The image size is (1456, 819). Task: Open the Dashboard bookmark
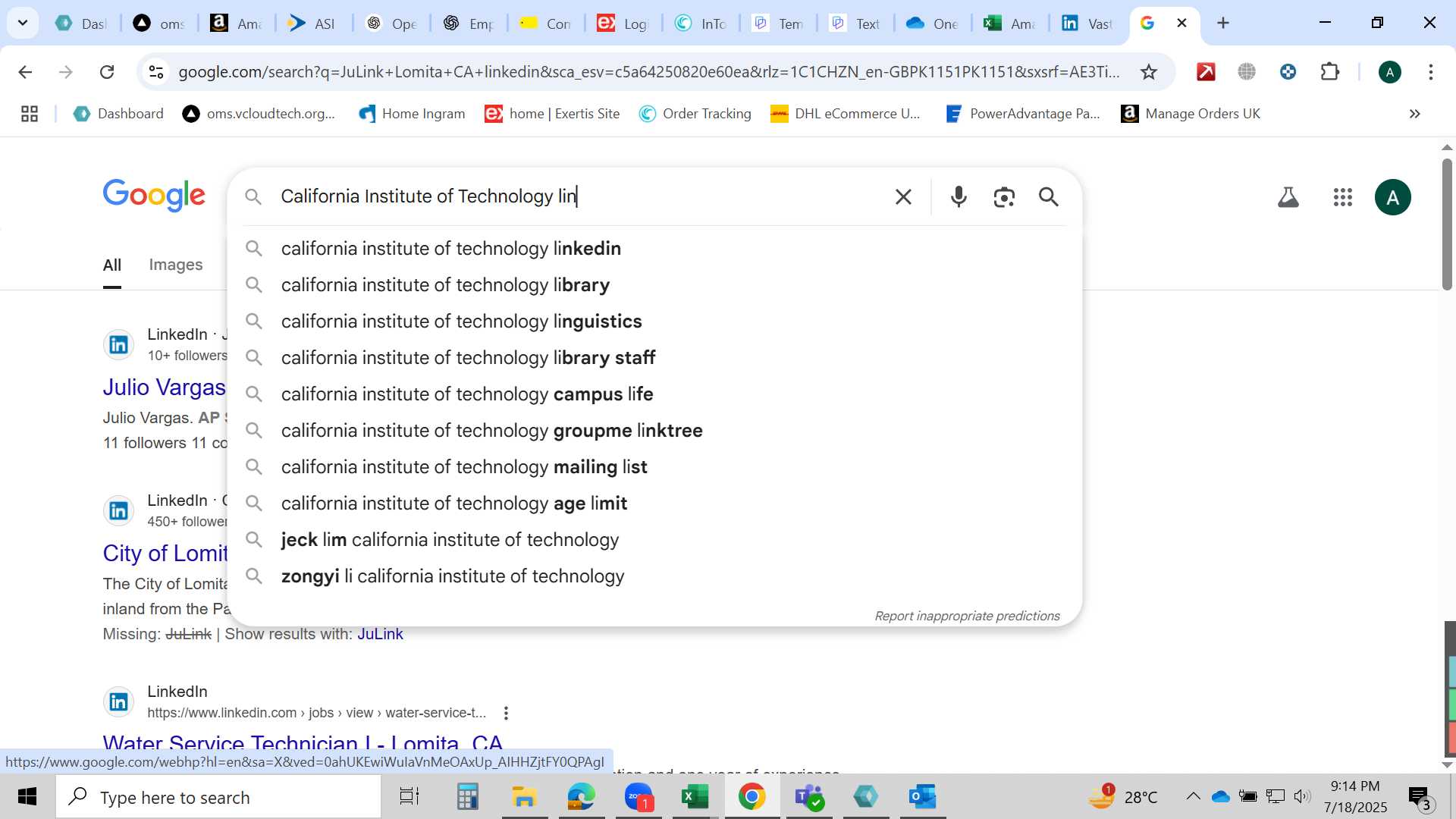pos(118,114)
